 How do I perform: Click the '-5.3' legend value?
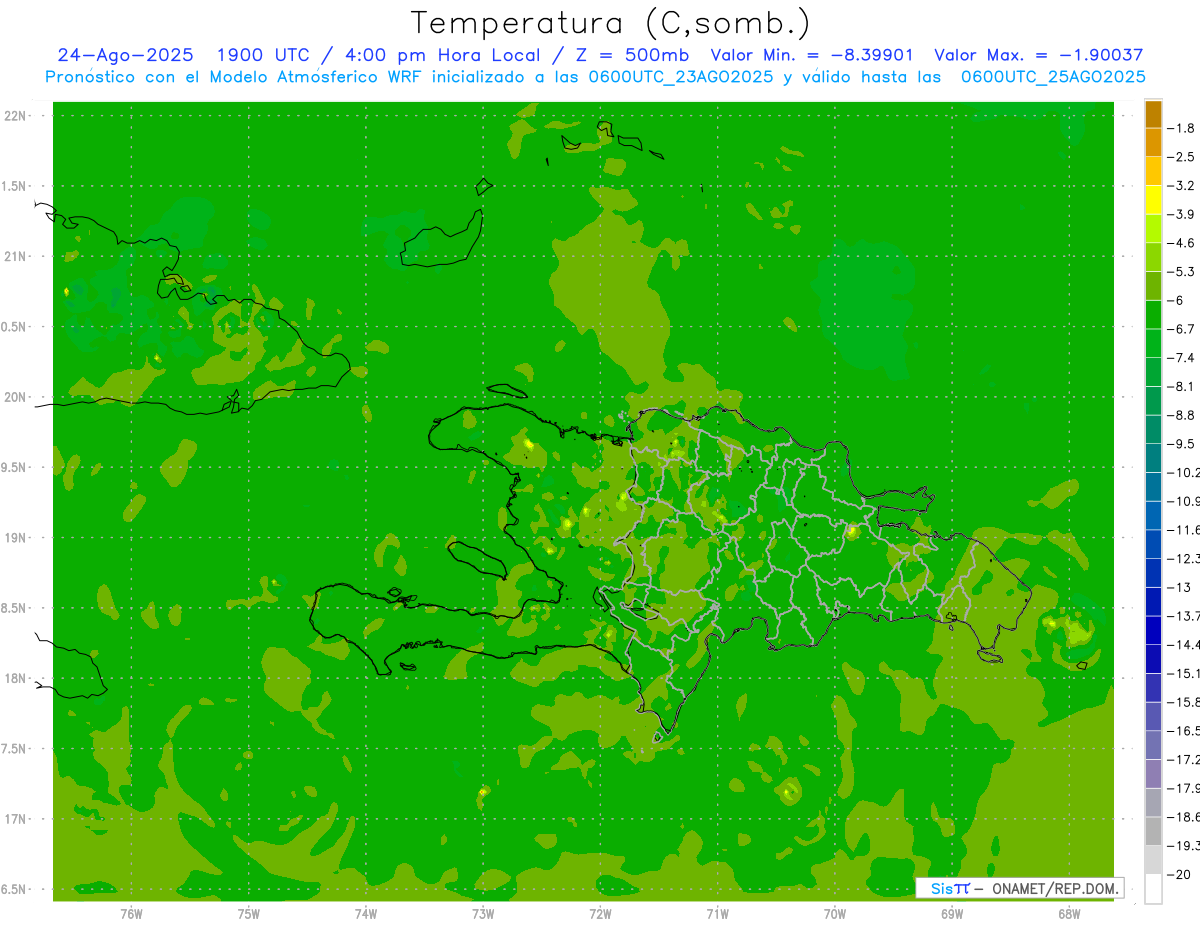point(1182,271)
